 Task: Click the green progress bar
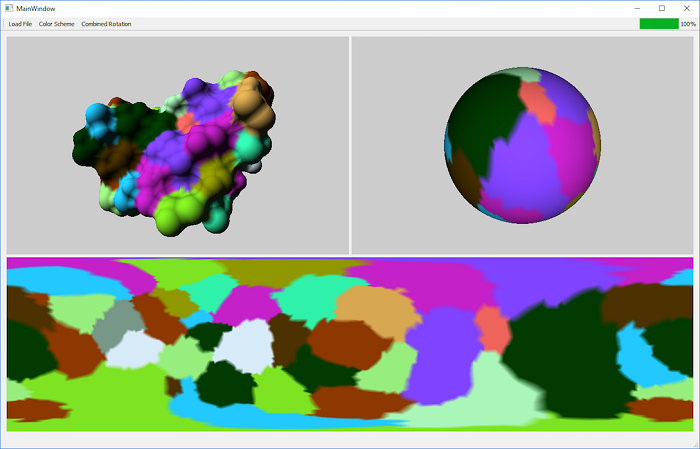(x=659, y=24)
